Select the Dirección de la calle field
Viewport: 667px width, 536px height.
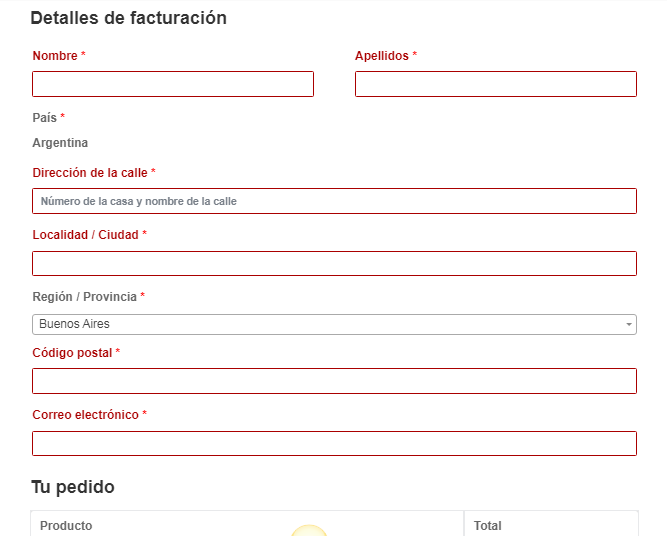click(x=334, y=201)
